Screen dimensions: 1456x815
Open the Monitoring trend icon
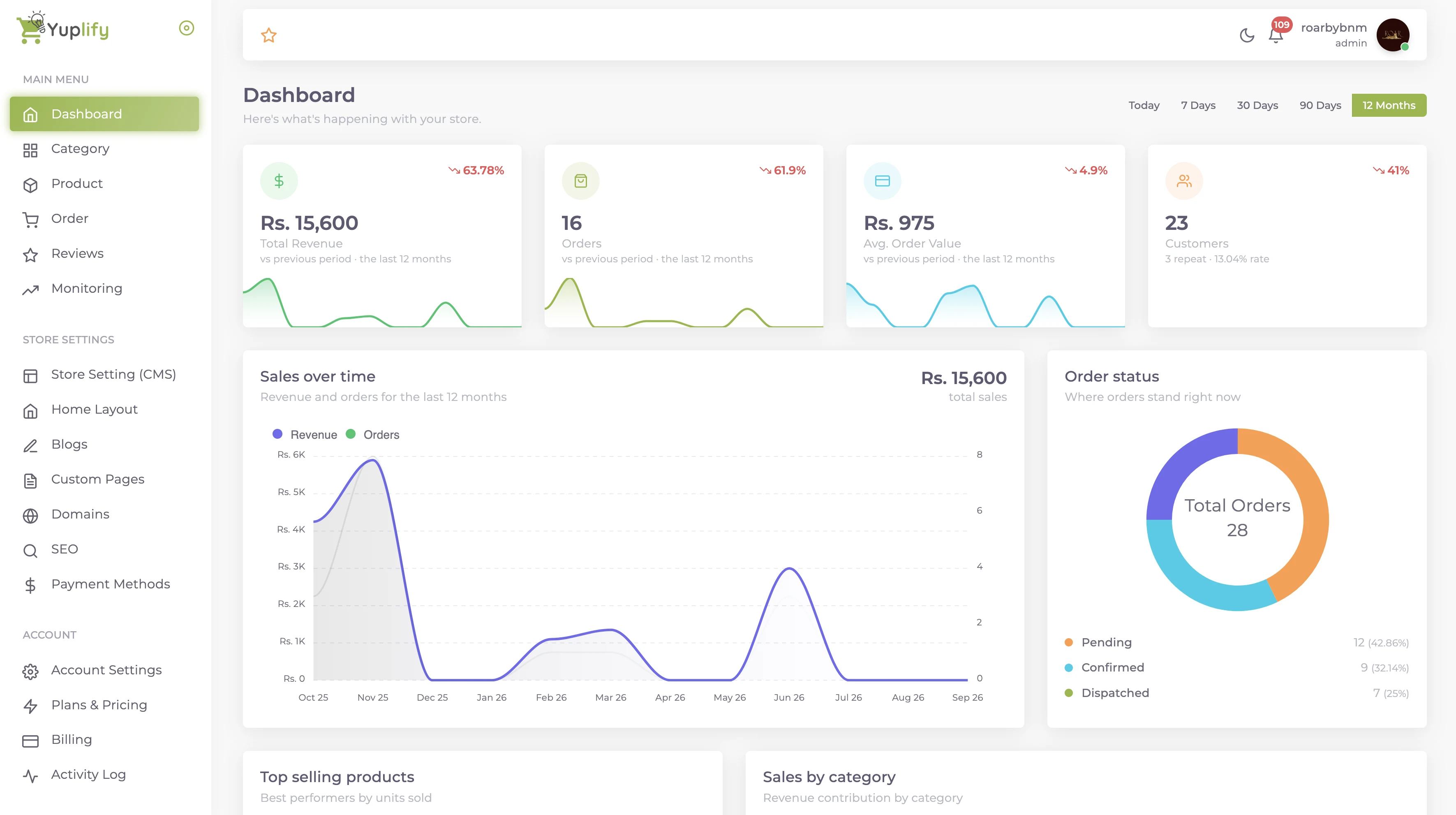[x=30, y=289]
